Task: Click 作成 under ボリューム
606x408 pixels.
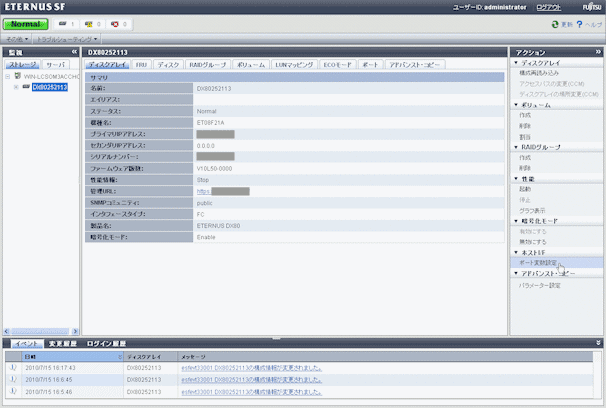Action: pos(525,115)
